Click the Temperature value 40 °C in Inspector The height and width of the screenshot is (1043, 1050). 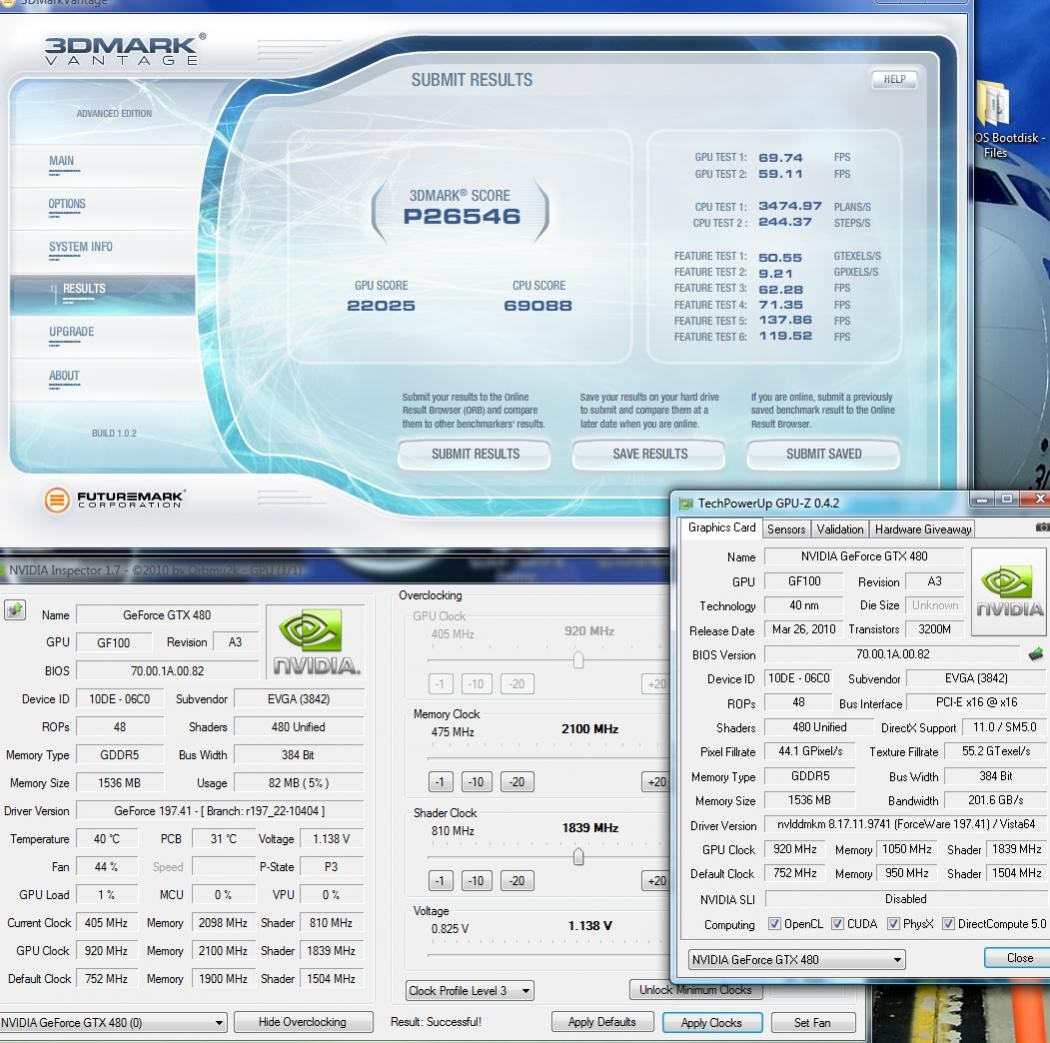tap(107, 839)
